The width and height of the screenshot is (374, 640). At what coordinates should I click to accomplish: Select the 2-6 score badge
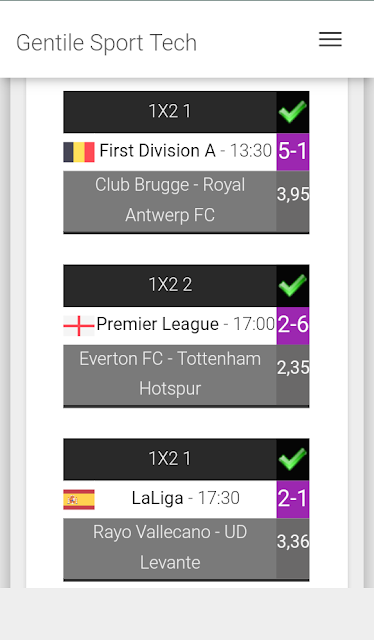293,326
